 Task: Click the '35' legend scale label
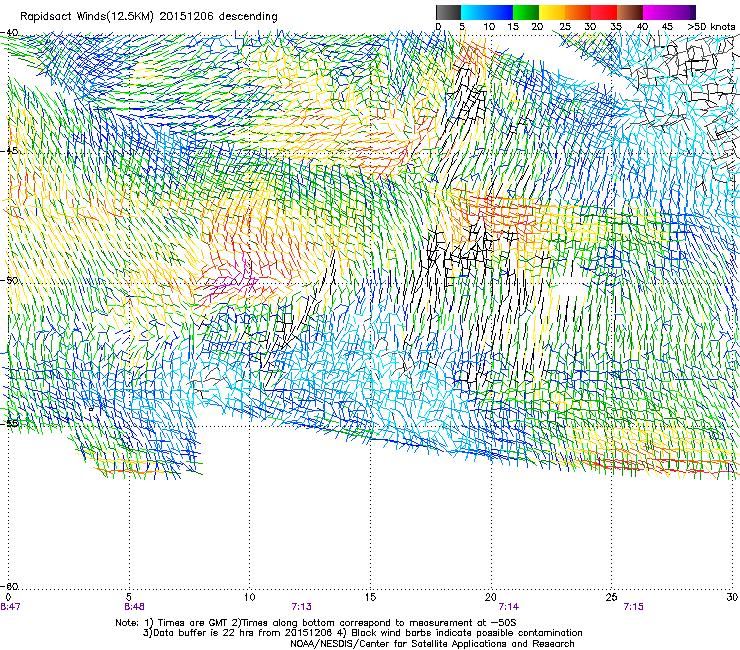tap(616, 26)
